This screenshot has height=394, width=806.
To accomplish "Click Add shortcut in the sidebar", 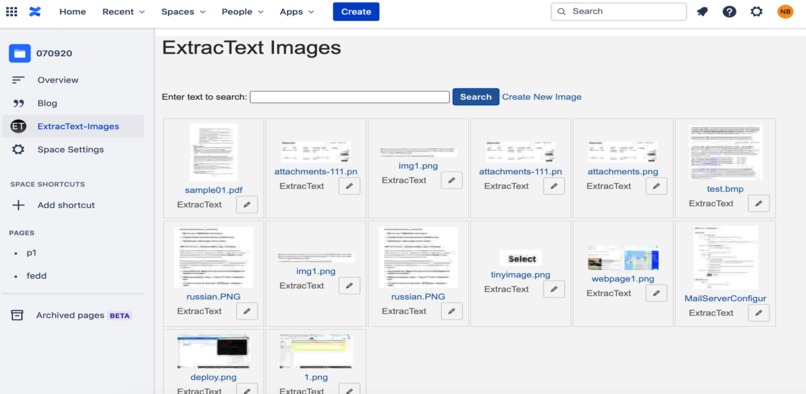I will click(x=66, y=205).
